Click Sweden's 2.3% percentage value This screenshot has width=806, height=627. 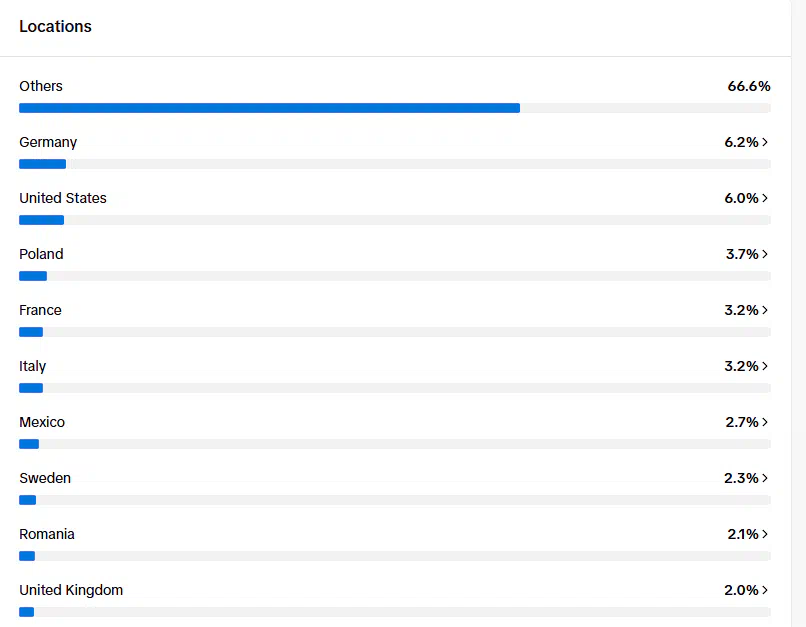(741, 478)
